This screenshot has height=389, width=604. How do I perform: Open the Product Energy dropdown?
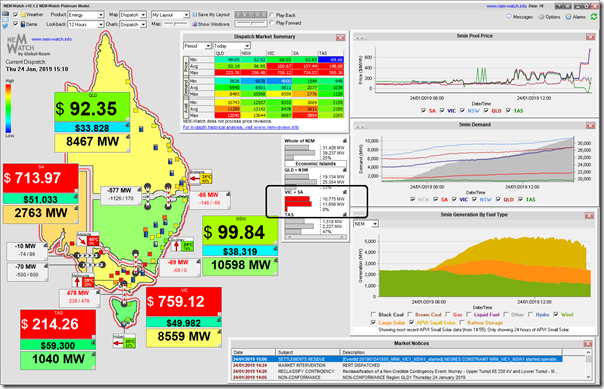tap(86, 15)
